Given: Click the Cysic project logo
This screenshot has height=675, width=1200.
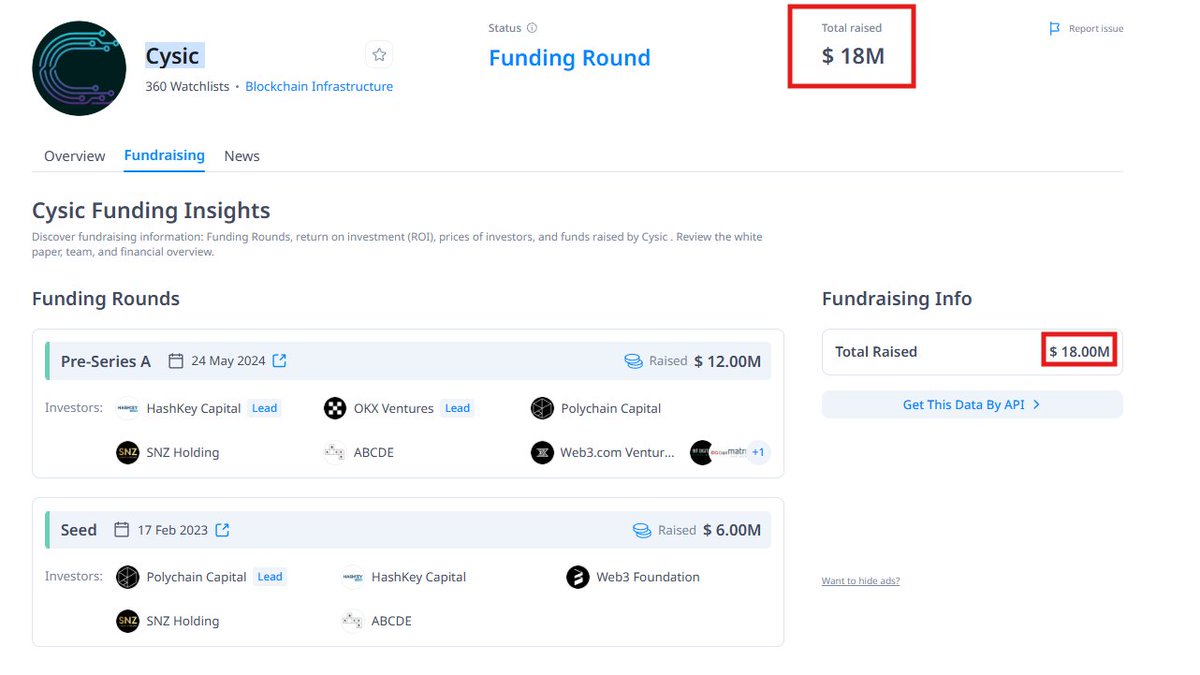Looking at the screenshot, I should [79, 68].
